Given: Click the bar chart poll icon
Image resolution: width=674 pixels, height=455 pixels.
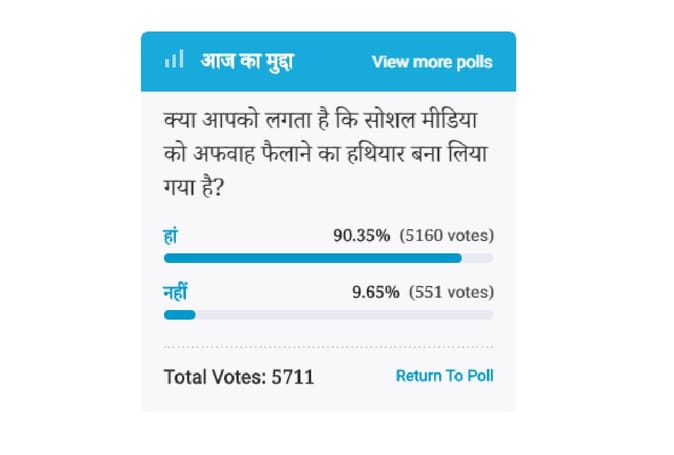Looking at the screenshot, I should pos(174,59).
